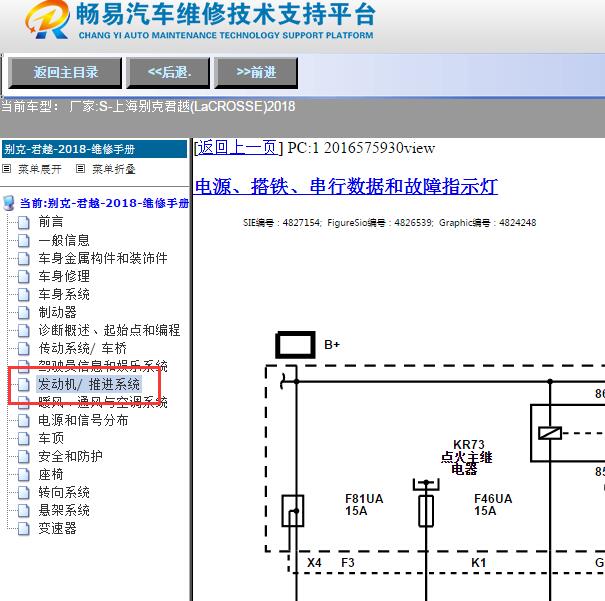This screenshot has width=605, height=601.
Task: Go forward with the >>前进 button
Action: point(256,73)
